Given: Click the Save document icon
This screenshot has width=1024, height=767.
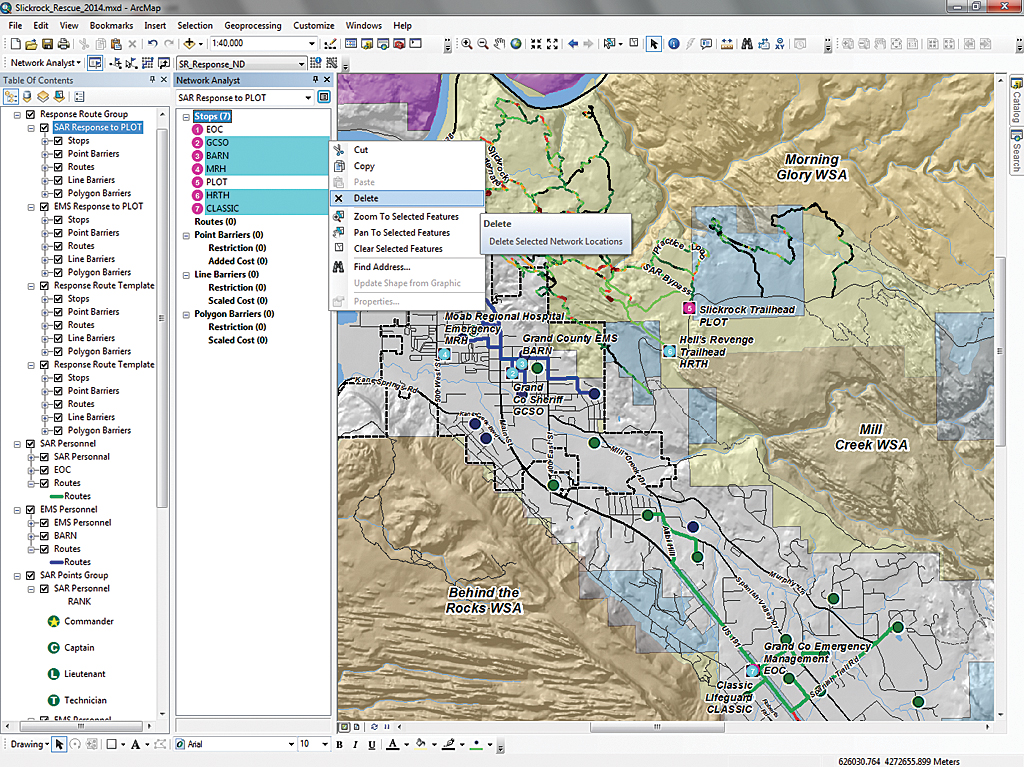Looking at the screenshot, I should [x=47, y=44].
